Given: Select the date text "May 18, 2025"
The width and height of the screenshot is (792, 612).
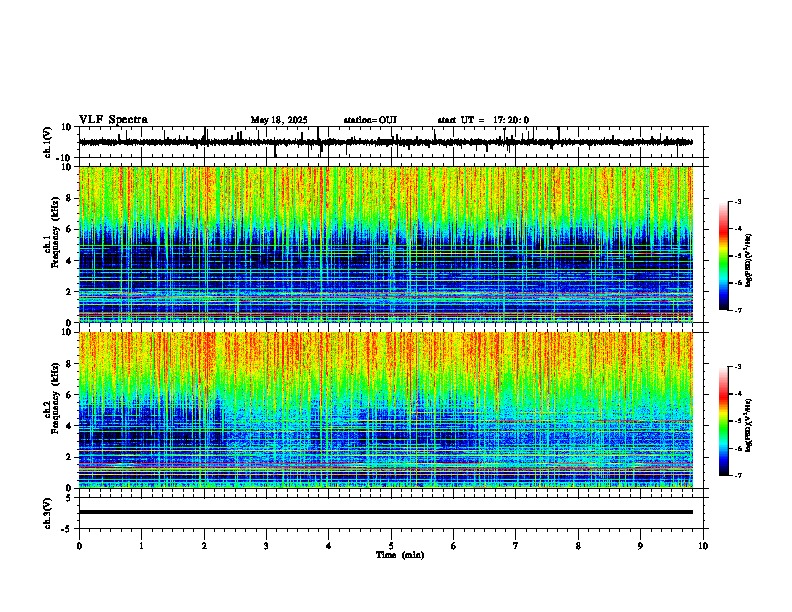Looking at the screenshot, I should pos(279,120).
